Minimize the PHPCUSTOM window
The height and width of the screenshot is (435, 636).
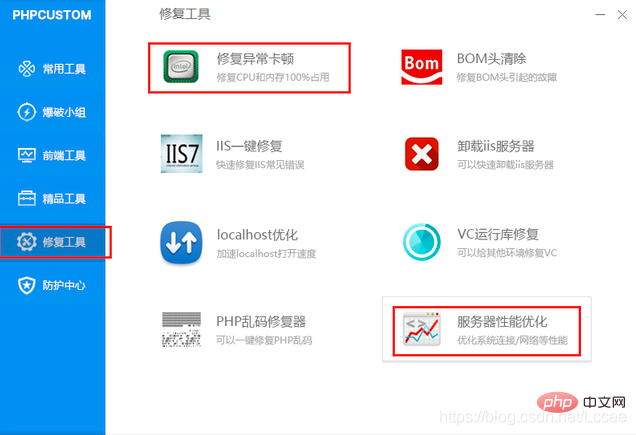[600, 15]
